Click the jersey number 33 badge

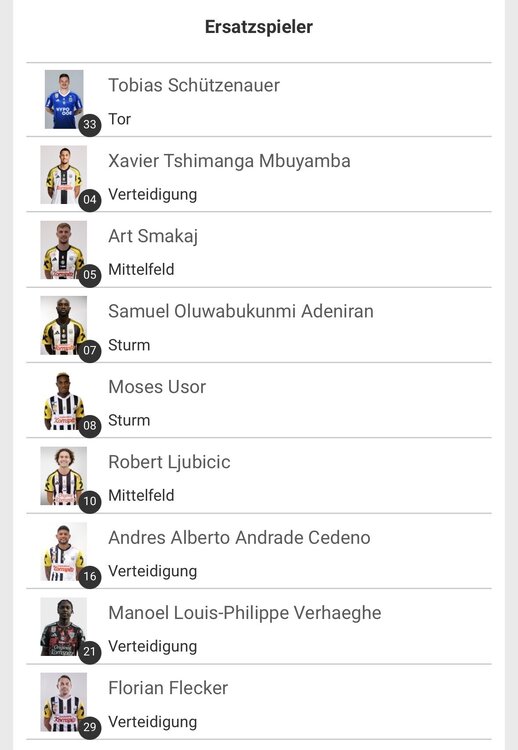pos(90,124)
